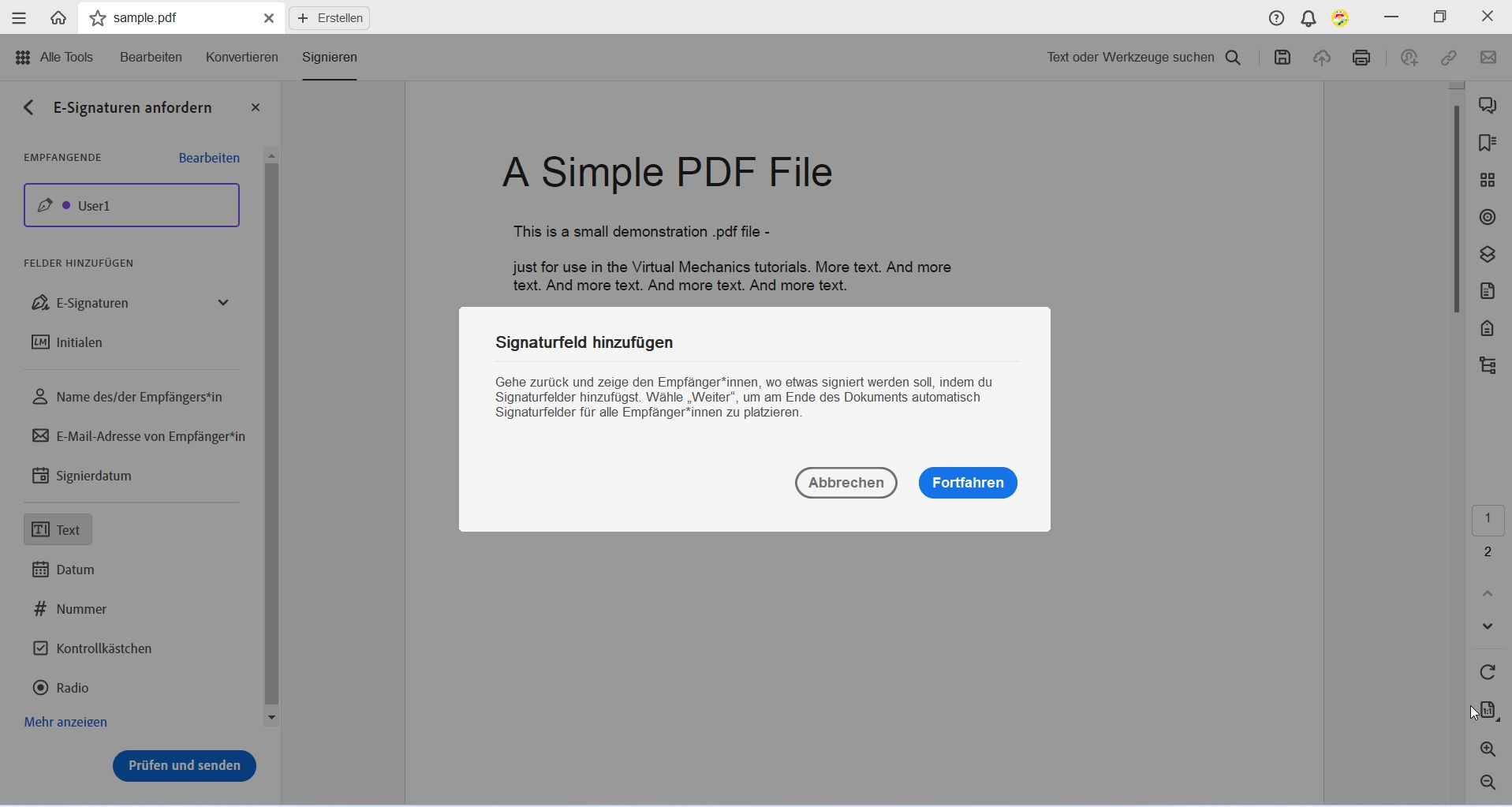This screenshot has width=1512, height=807.
Task: Select recipient User1
Action: click(x=132, y=205)
